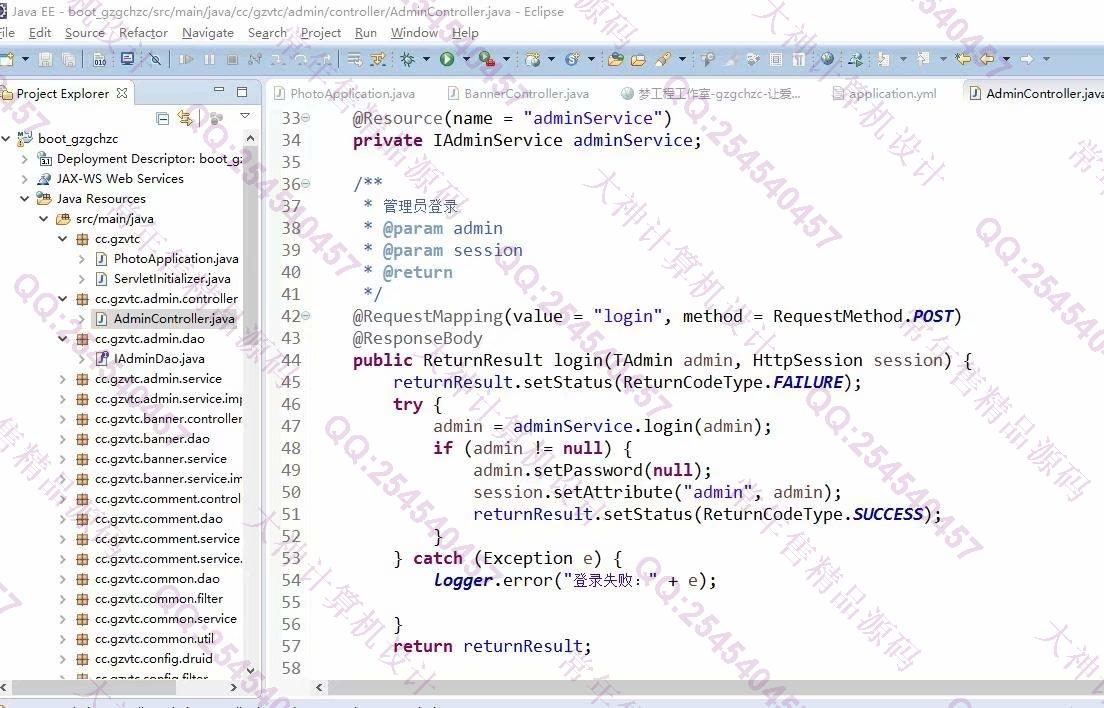
Task: Fold the Javadoc comment at line 36
Action: tap(306, 184)
